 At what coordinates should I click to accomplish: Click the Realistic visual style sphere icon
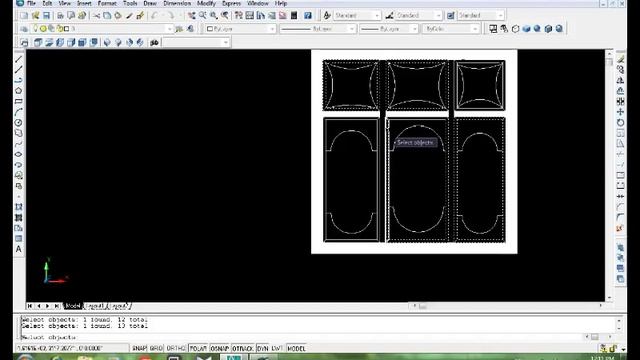point(537,29)
